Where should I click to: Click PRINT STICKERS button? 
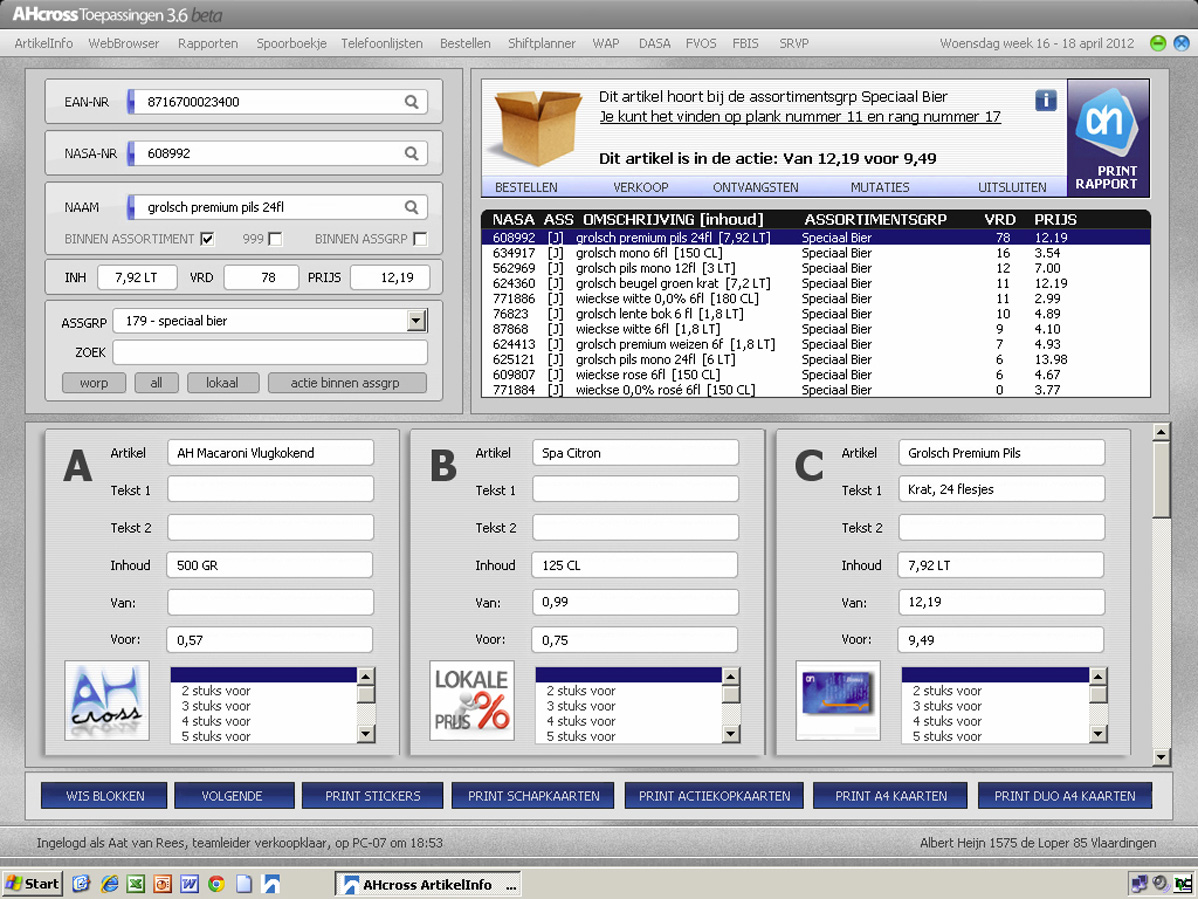pos(373,796)
